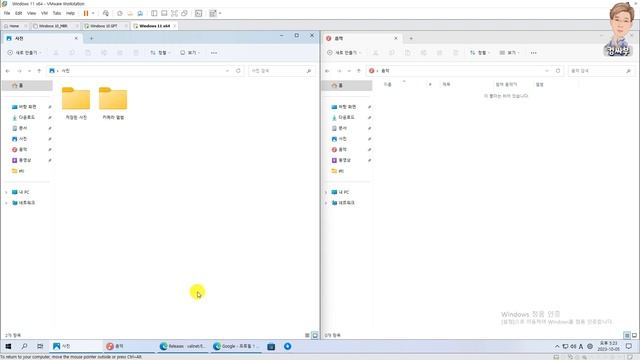Click Back arrow in Pictures window

click(x=8, y=71)
